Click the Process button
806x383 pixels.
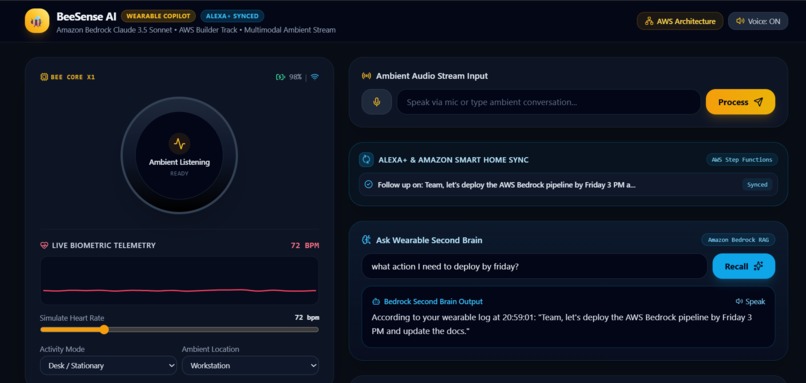tap(740, 102)
